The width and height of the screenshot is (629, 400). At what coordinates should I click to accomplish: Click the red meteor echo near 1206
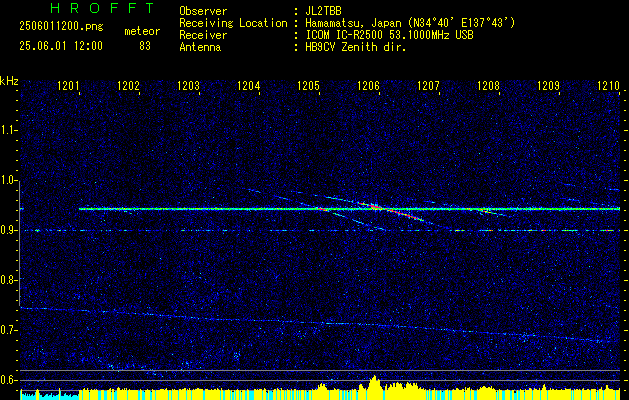(391, 211)
